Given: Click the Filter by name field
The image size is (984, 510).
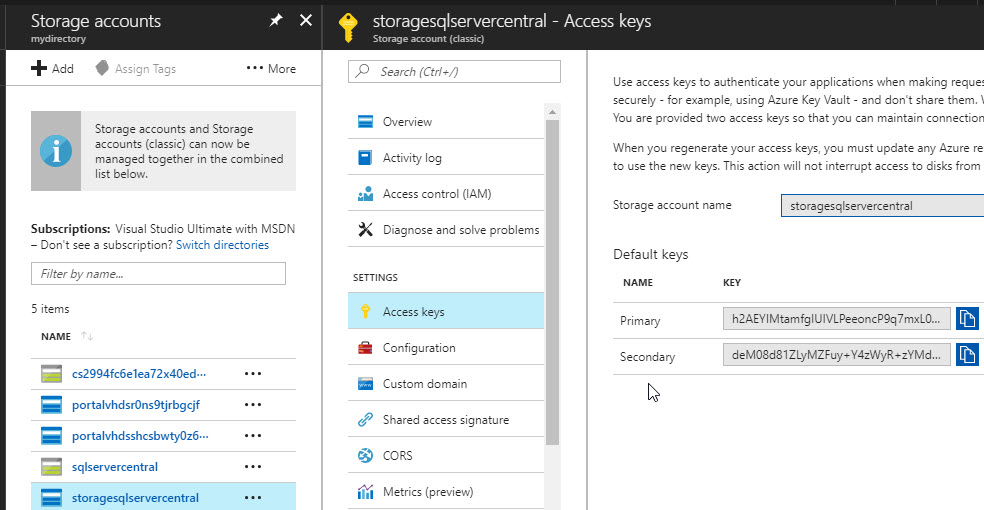Looking at the screenshot, I should [x=158, y=274].
